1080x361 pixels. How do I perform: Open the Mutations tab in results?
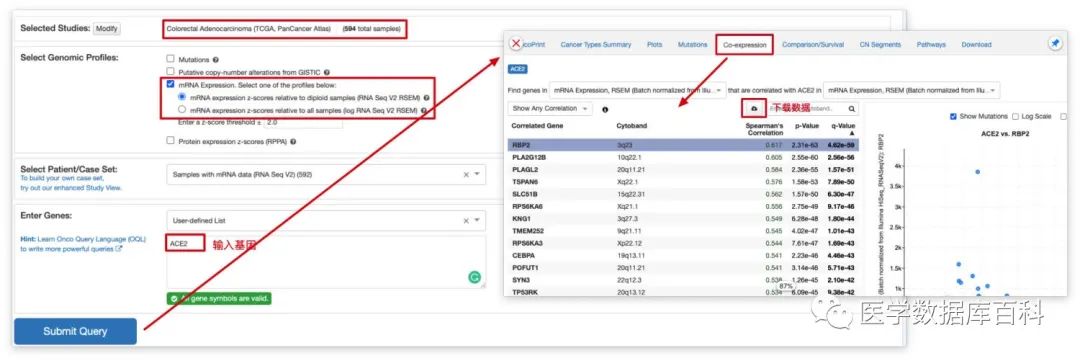tap(692, 44)
